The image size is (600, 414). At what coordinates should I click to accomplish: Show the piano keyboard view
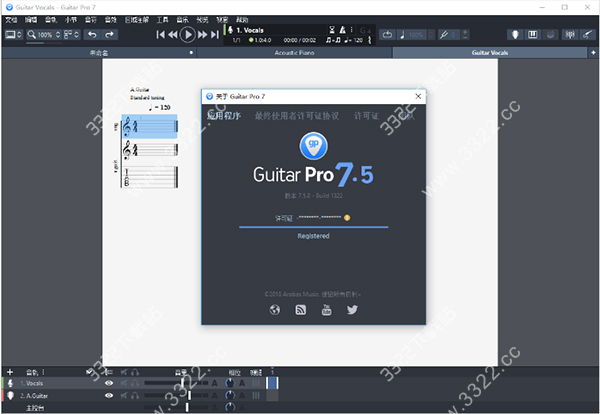tap(533, 35)
